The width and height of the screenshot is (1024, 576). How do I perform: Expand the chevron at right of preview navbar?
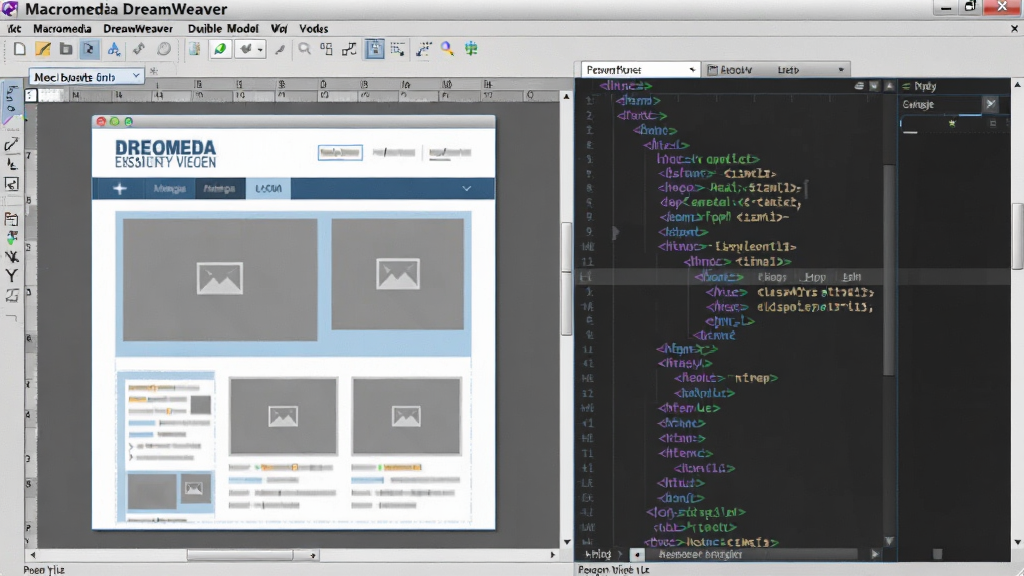point(466,189)
